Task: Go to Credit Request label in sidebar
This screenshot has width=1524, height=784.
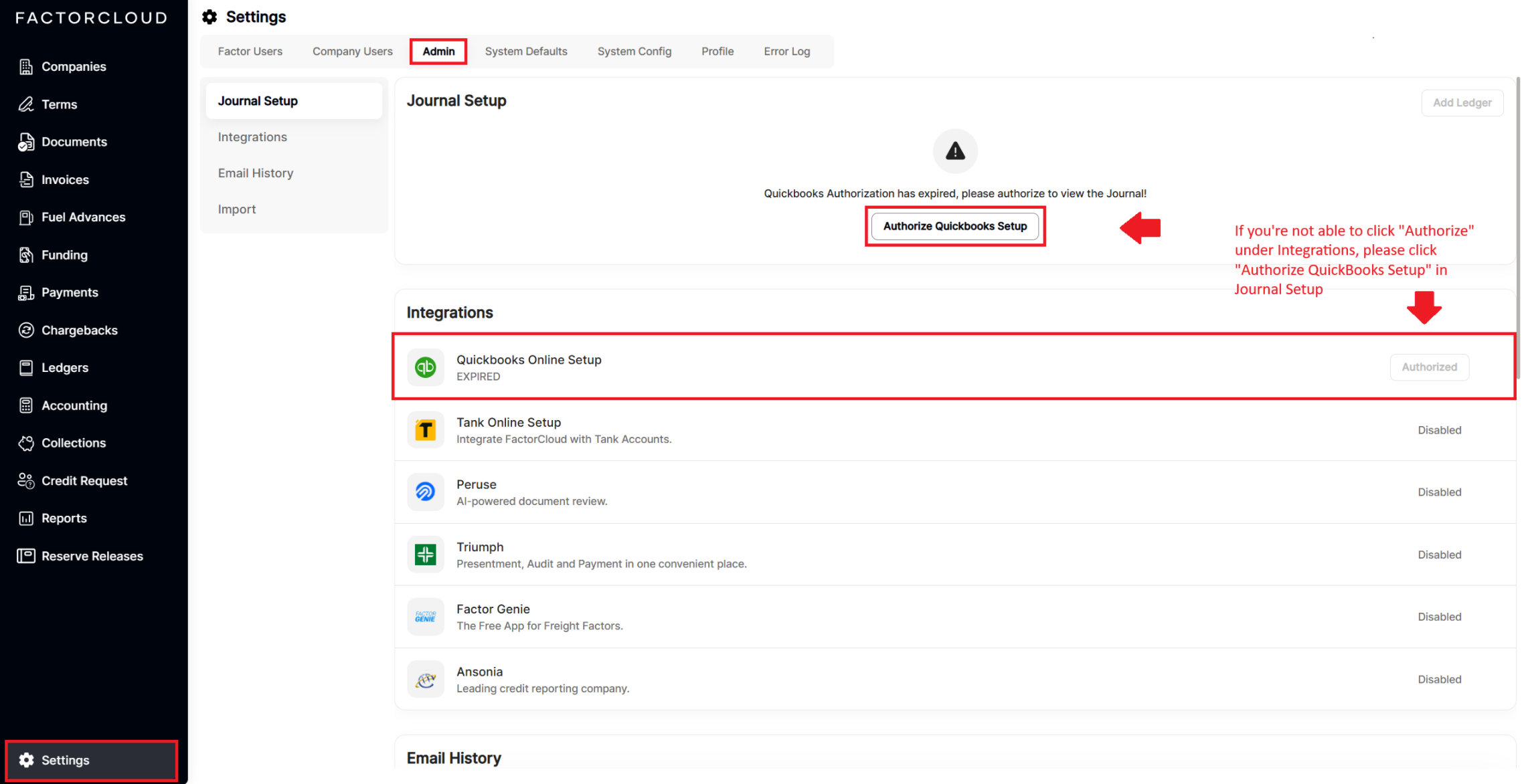Action: click(x=84, y=481)
